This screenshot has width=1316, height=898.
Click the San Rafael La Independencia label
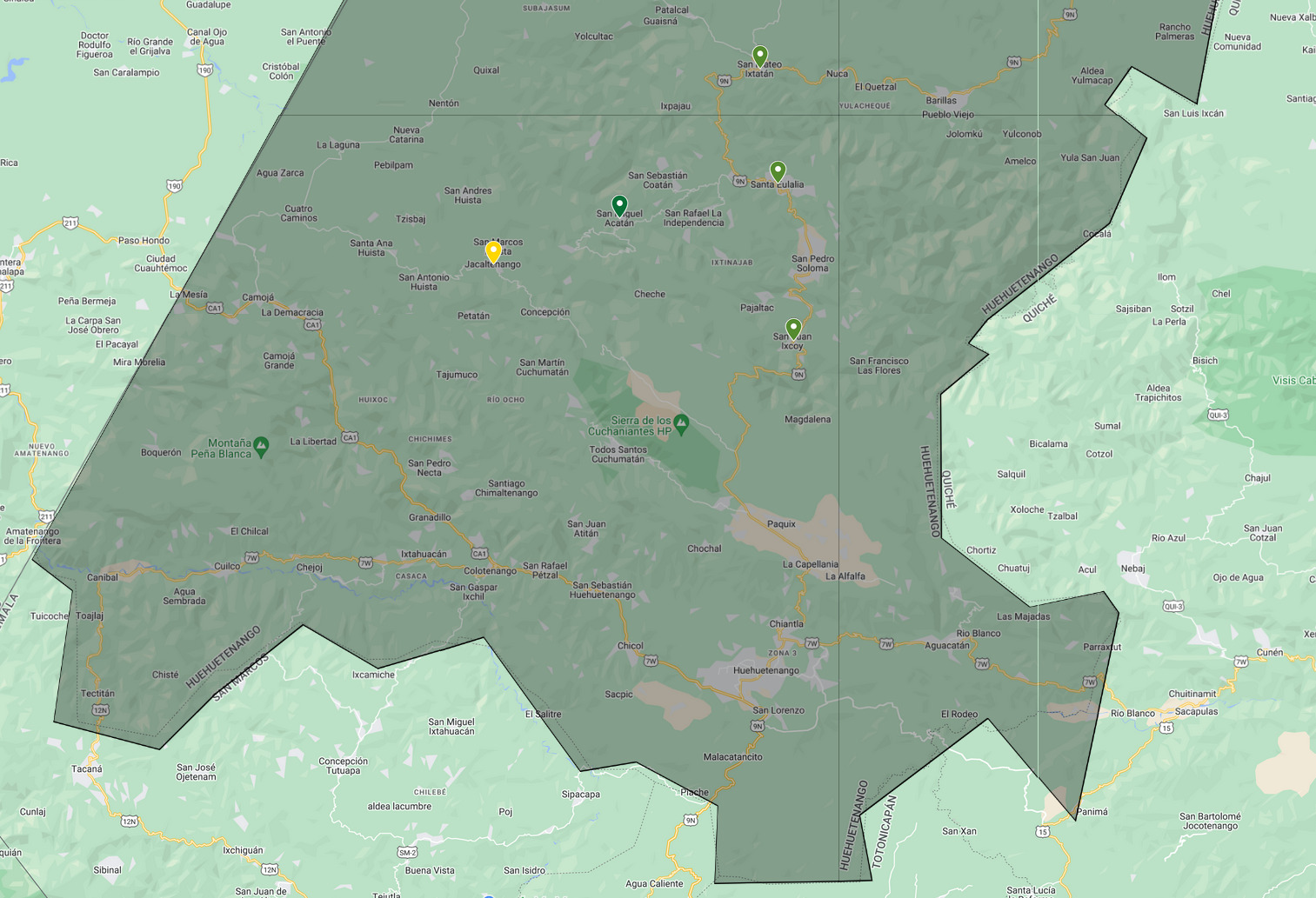coord(693,218)
